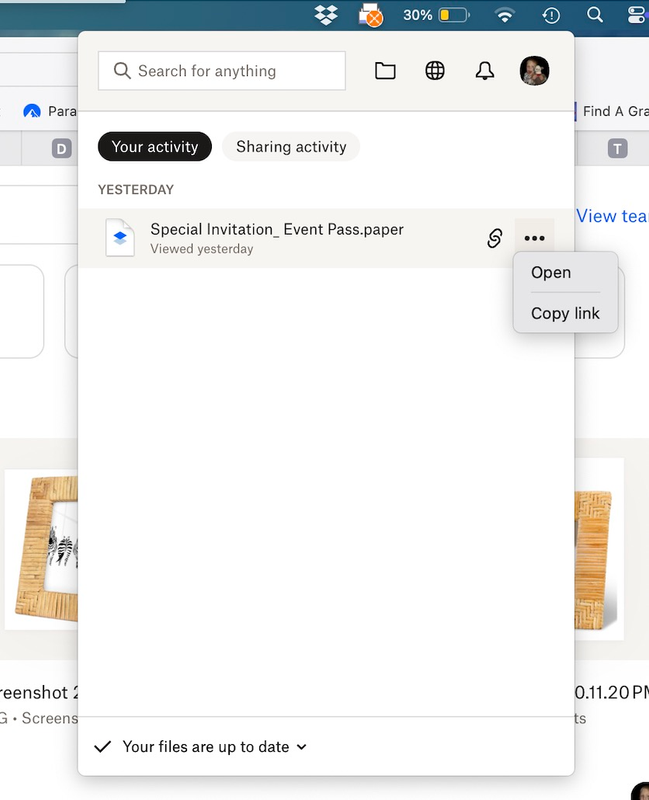Open Control Center in the menu bar
The width and height of the screenshot is (649, 800).
[x=637, y=15]
